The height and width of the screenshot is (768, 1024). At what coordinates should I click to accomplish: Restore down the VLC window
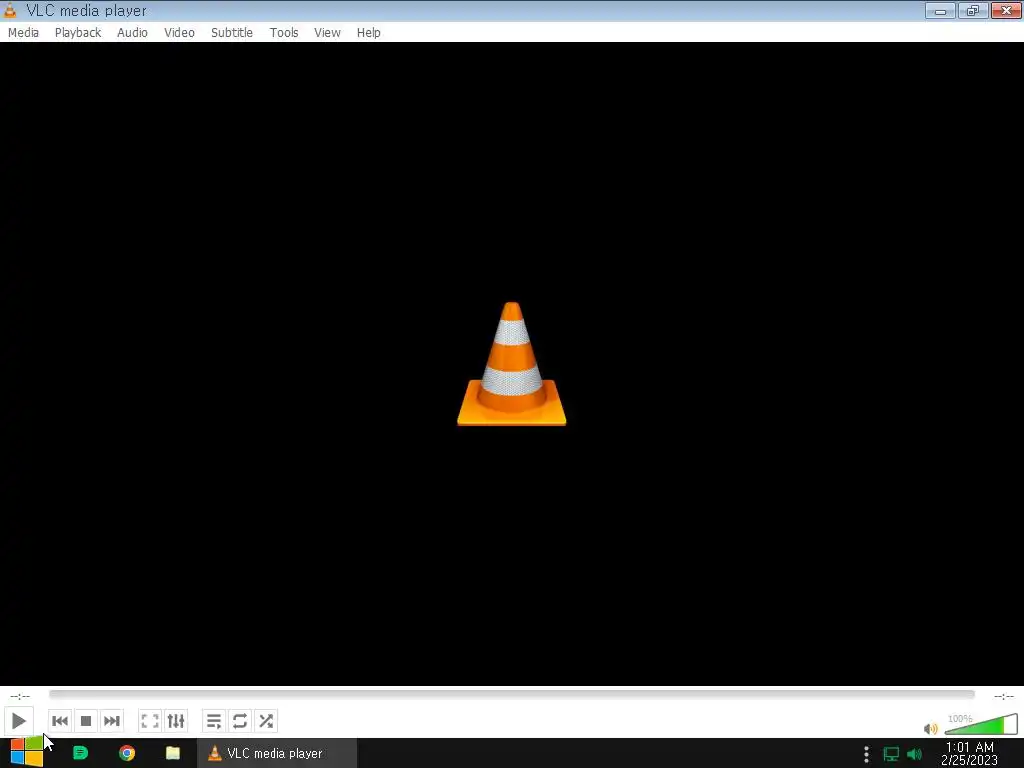point(973,10)
